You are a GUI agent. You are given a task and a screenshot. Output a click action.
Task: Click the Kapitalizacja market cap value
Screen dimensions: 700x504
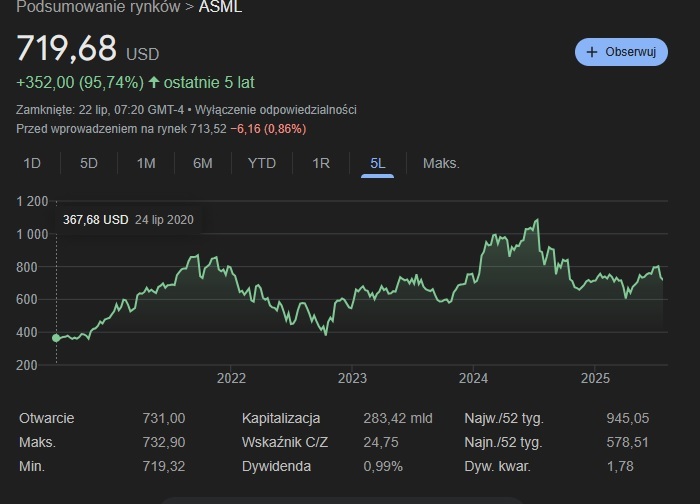398,418
